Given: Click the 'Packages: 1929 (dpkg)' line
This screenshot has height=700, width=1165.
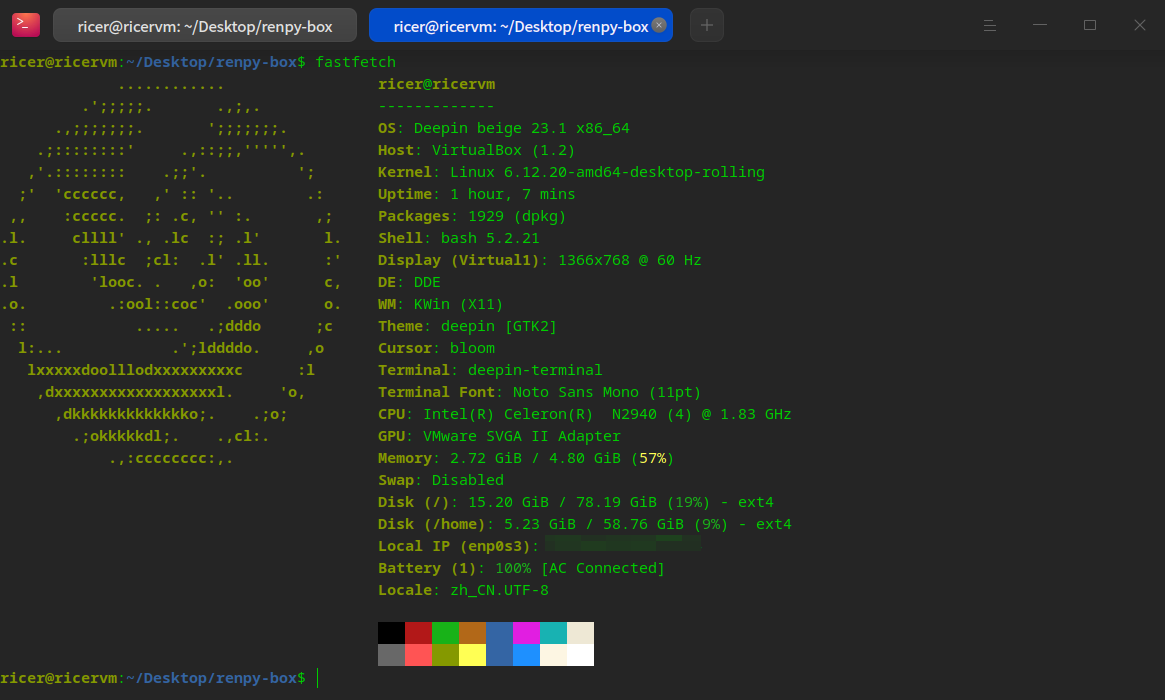Looking at the screenshot, I should pyautogui.click(x=472, y=216).
